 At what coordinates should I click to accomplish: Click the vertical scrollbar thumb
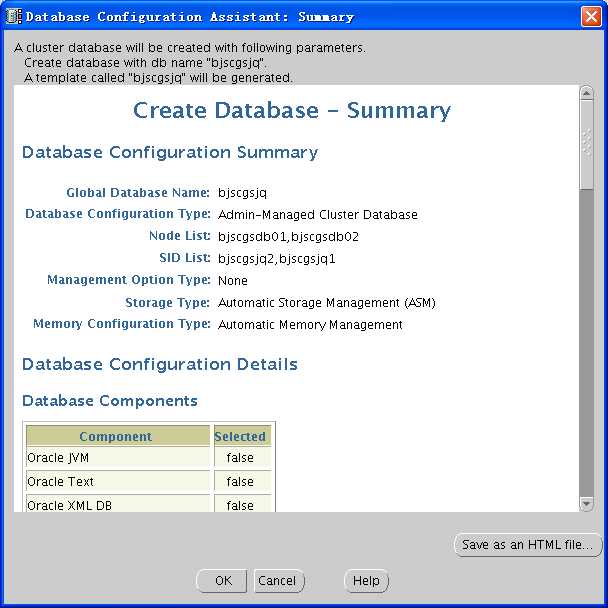(586, 145)
